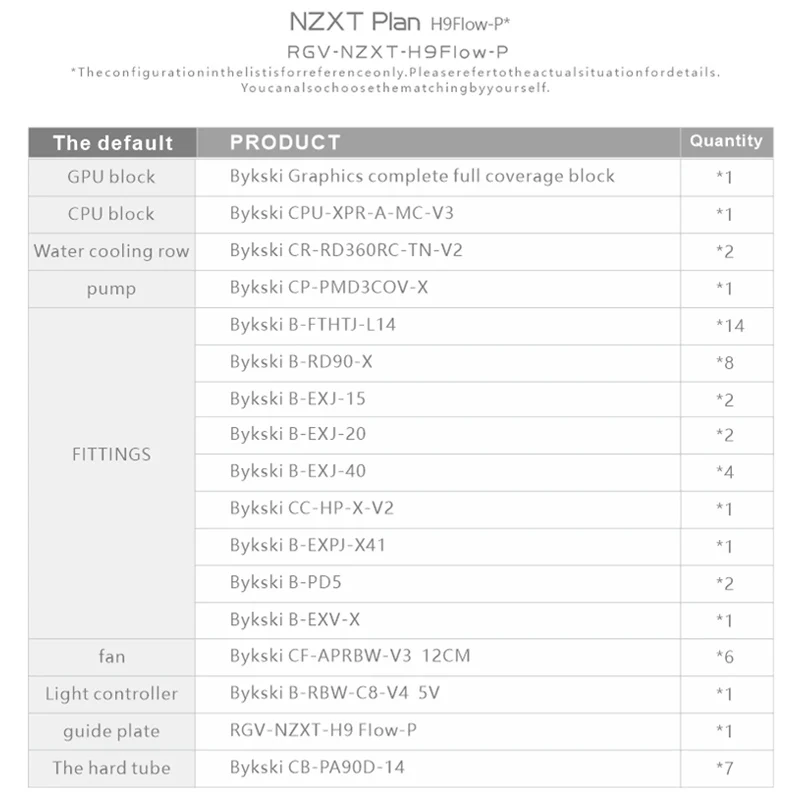This screenshot has height=800, width=800.
Task: Select Bykski CR-RD360RC-TN-V2 product entry
Action: [346, 251]
